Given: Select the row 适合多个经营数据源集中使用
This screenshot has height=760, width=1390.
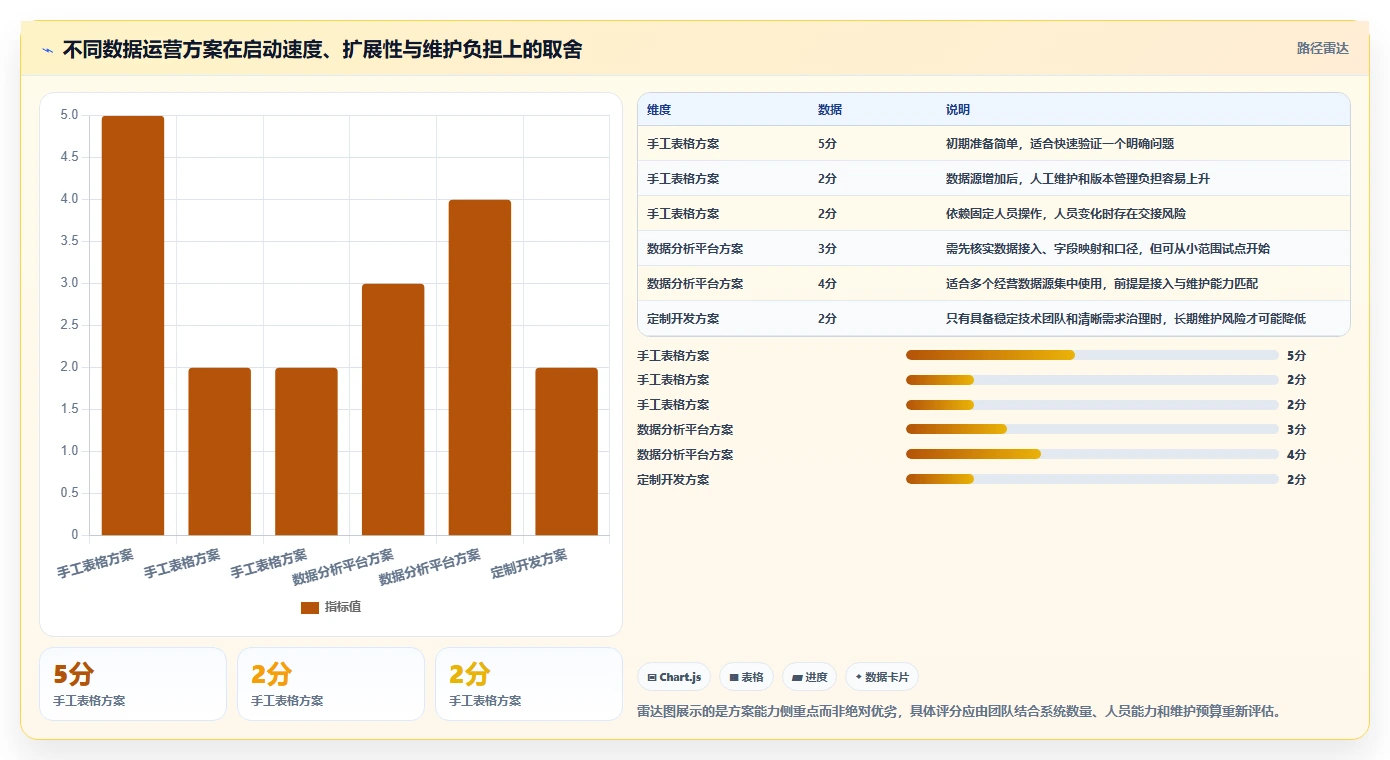Looking at the screenshot, I should pyautogui.click(x=994, y=283).
